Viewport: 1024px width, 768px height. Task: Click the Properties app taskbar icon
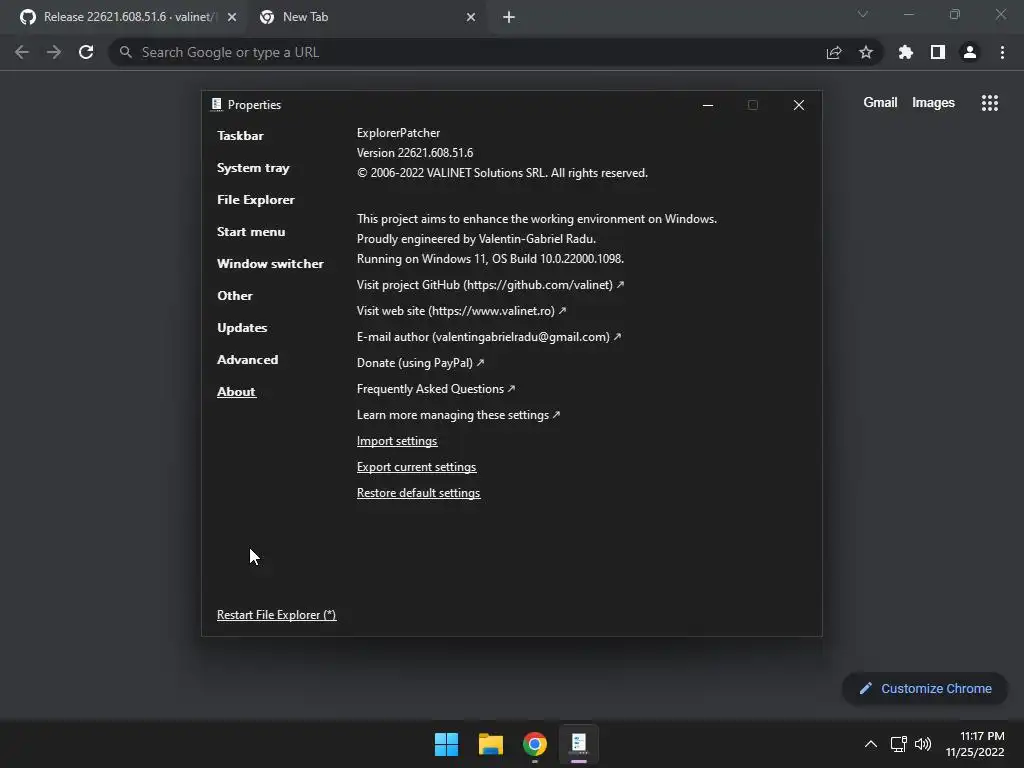[x=579, y=744]
